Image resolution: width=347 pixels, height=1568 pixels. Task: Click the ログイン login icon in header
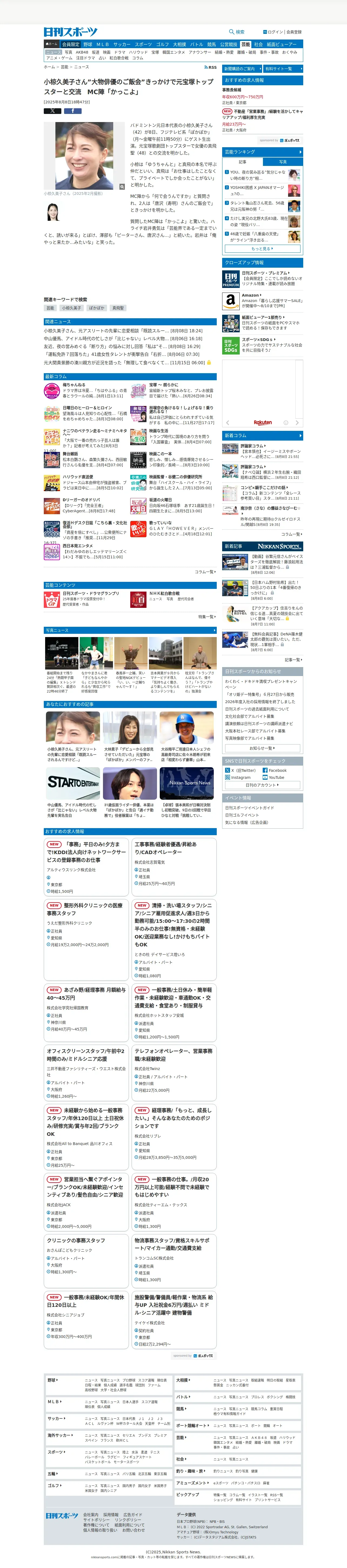point(264,32)
